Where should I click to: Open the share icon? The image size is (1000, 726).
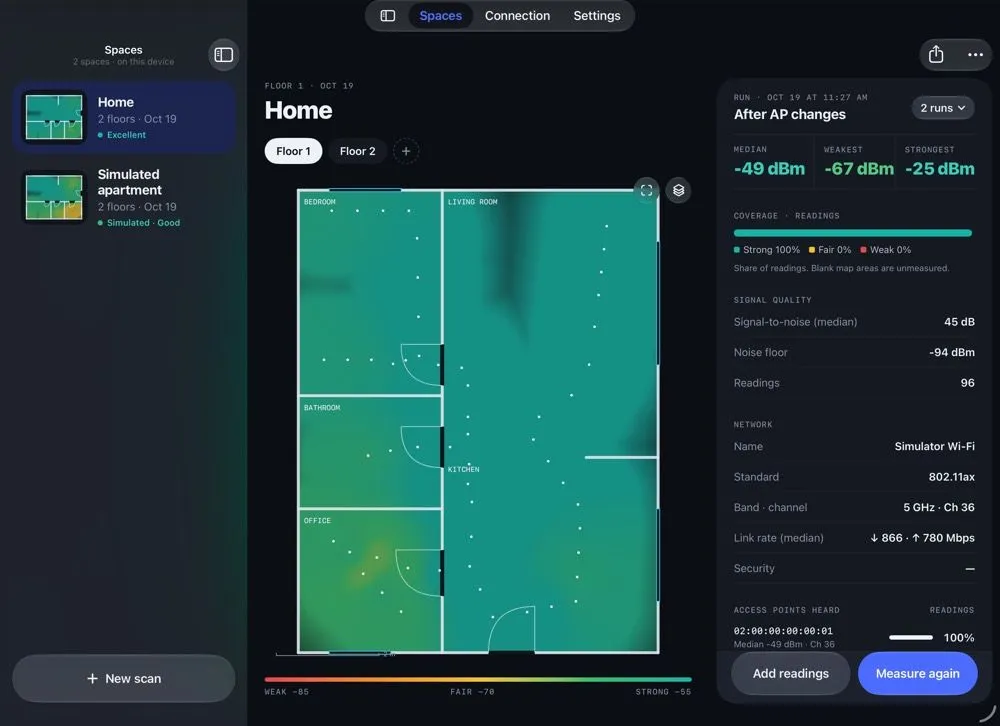pyautogui.click(x=936, y=54)
